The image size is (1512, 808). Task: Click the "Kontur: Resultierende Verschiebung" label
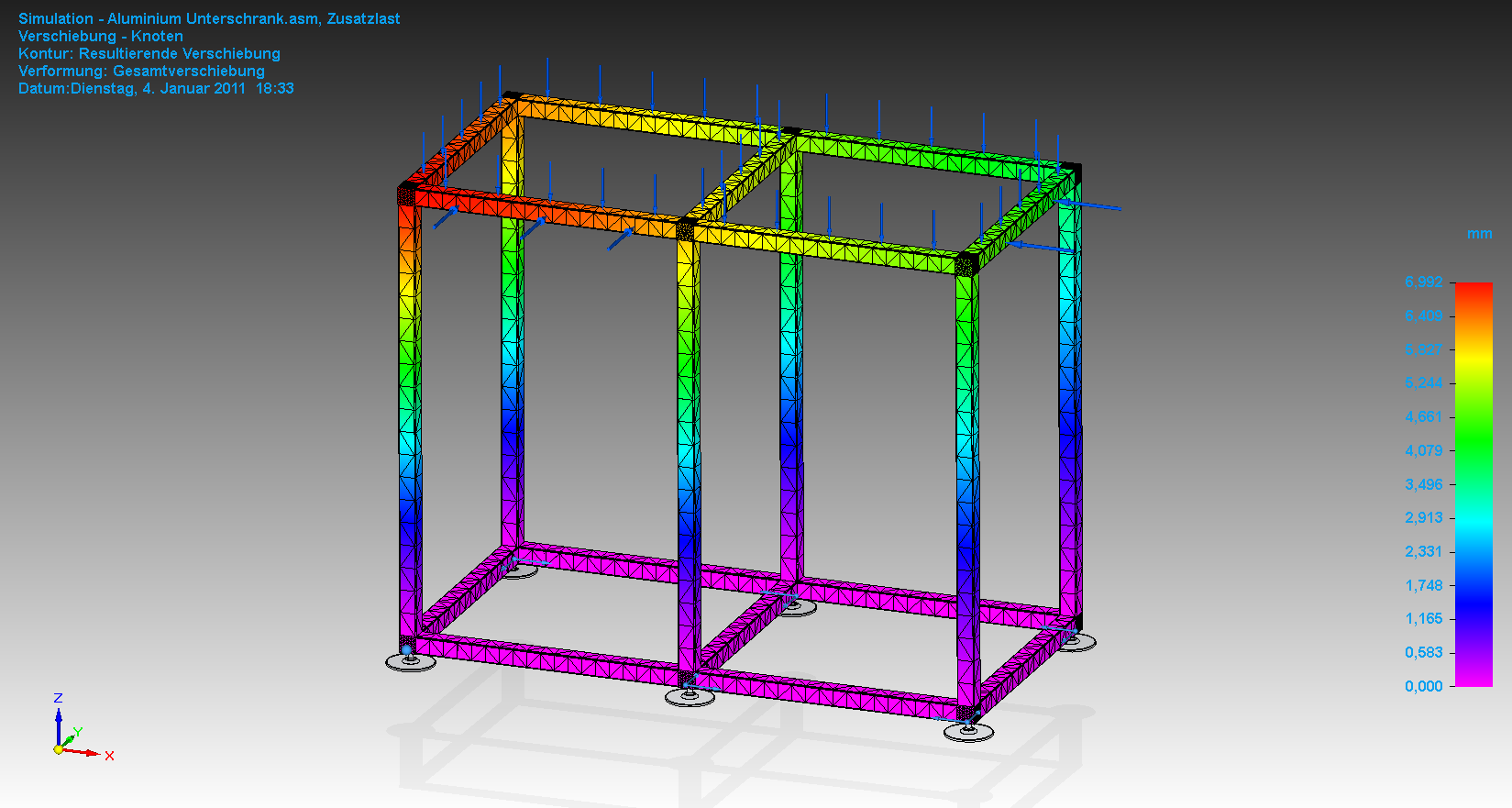149,53
